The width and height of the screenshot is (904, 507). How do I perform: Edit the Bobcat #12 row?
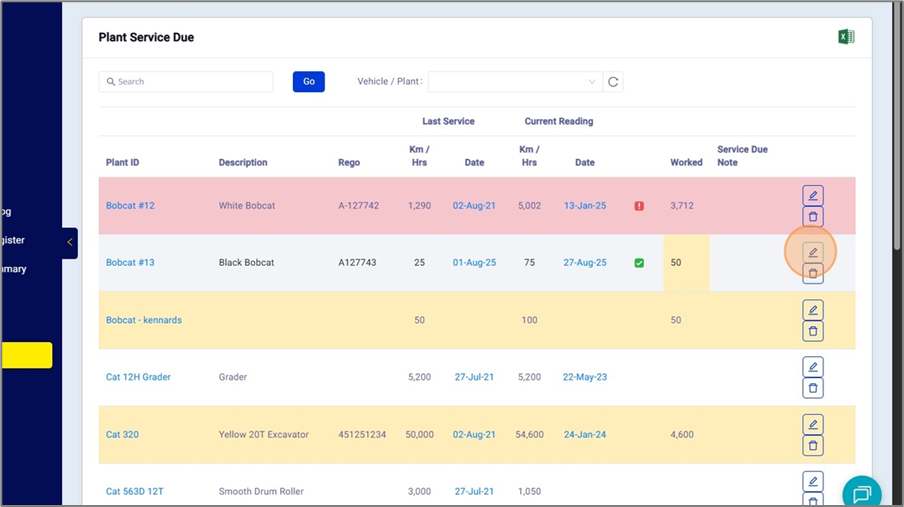coord(813,195)
